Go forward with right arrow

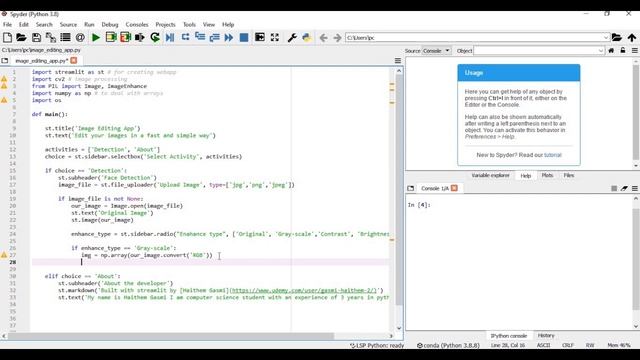click(x=337, y=38)
